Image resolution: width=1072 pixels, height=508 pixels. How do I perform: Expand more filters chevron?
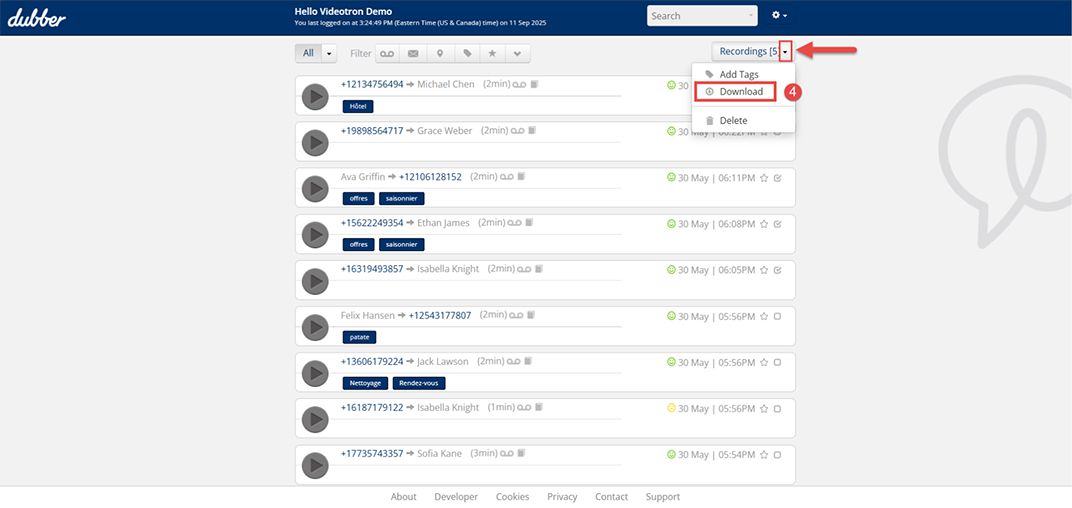pyautogui.click(x=517, y=53)
